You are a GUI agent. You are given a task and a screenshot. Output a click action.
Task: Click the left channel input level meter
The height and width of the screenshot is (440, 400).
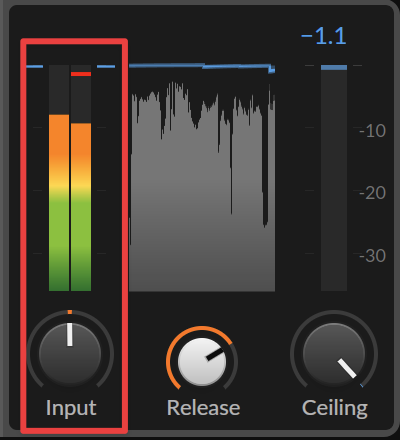(x=59, y=178)
